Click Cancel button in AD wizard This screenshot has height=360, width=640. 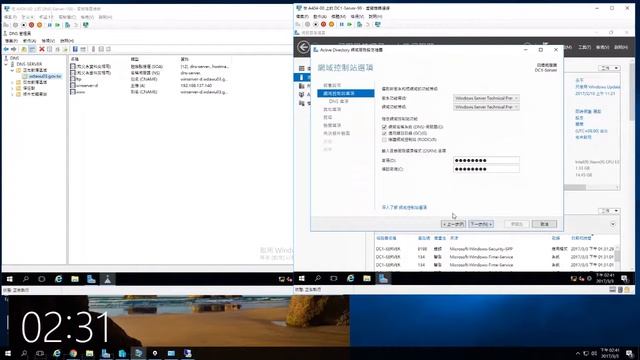pos(544,224)
